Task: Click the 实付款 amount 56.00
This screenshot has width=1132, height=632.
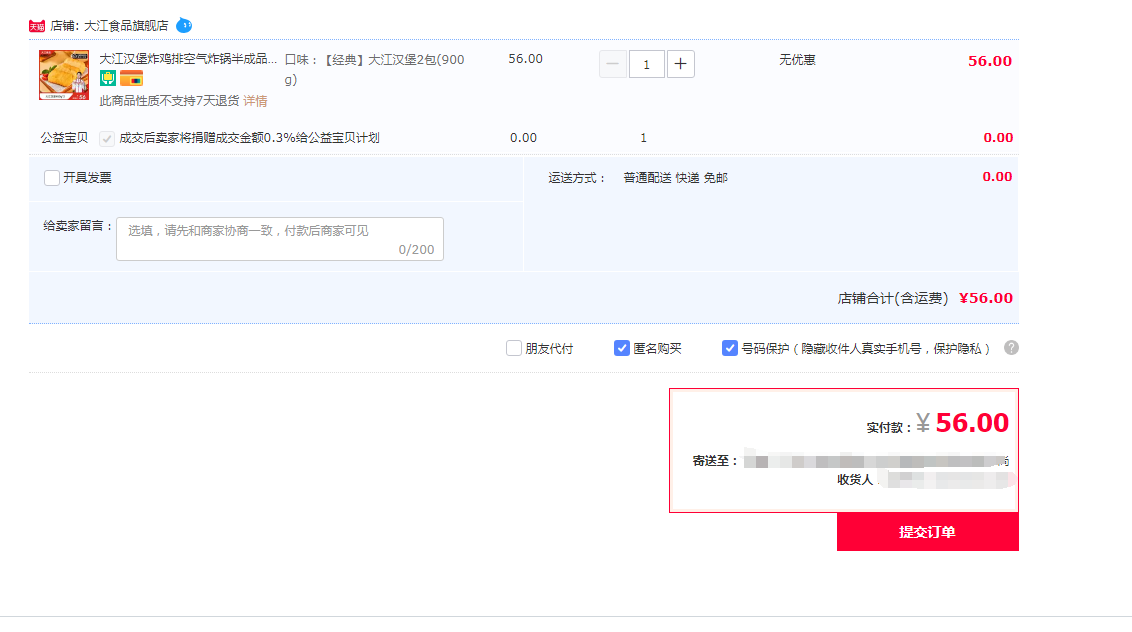Action: coord(972,423)
